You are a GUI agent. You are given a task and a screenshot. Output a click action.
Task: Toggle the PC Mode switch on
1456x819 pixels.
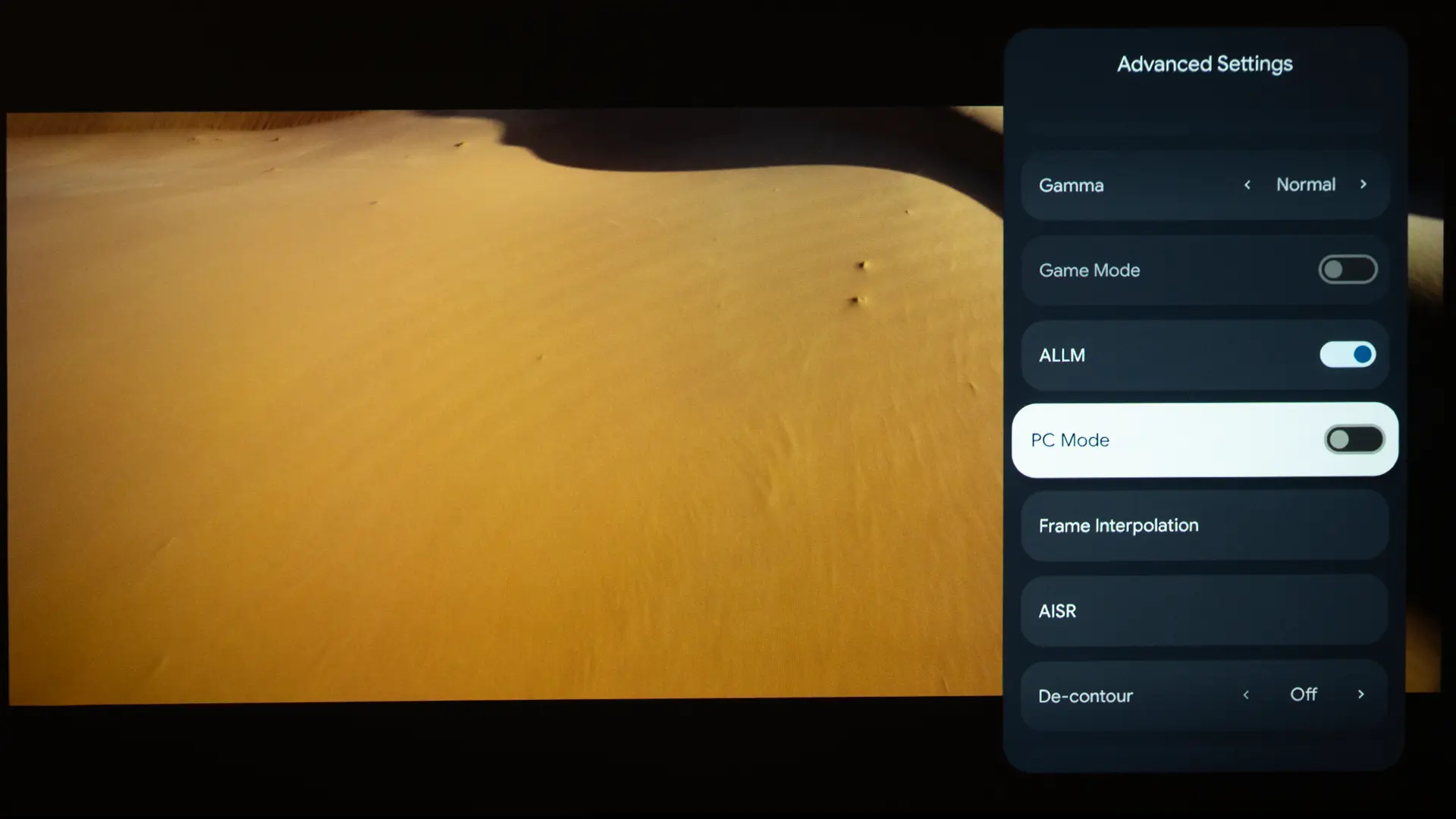tap(1354, 440)
